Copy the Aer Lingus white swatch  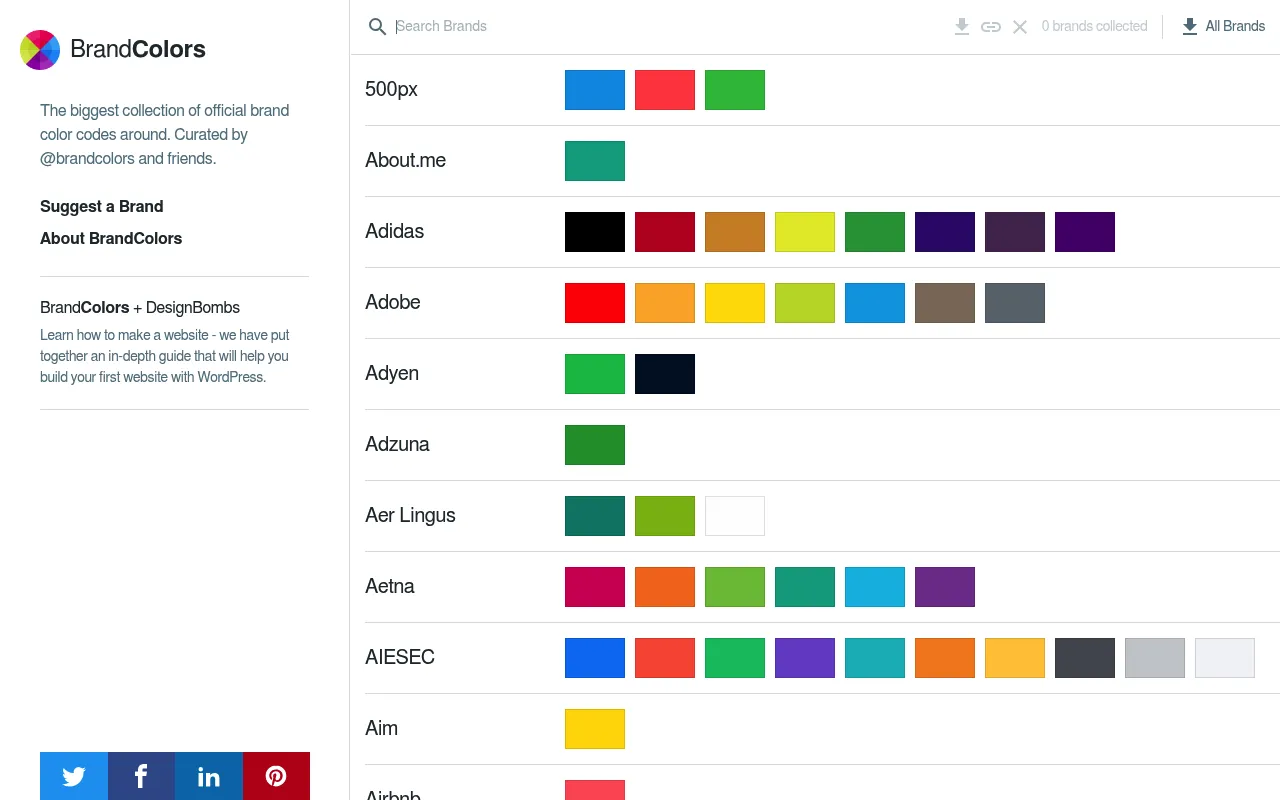[735, 516]
